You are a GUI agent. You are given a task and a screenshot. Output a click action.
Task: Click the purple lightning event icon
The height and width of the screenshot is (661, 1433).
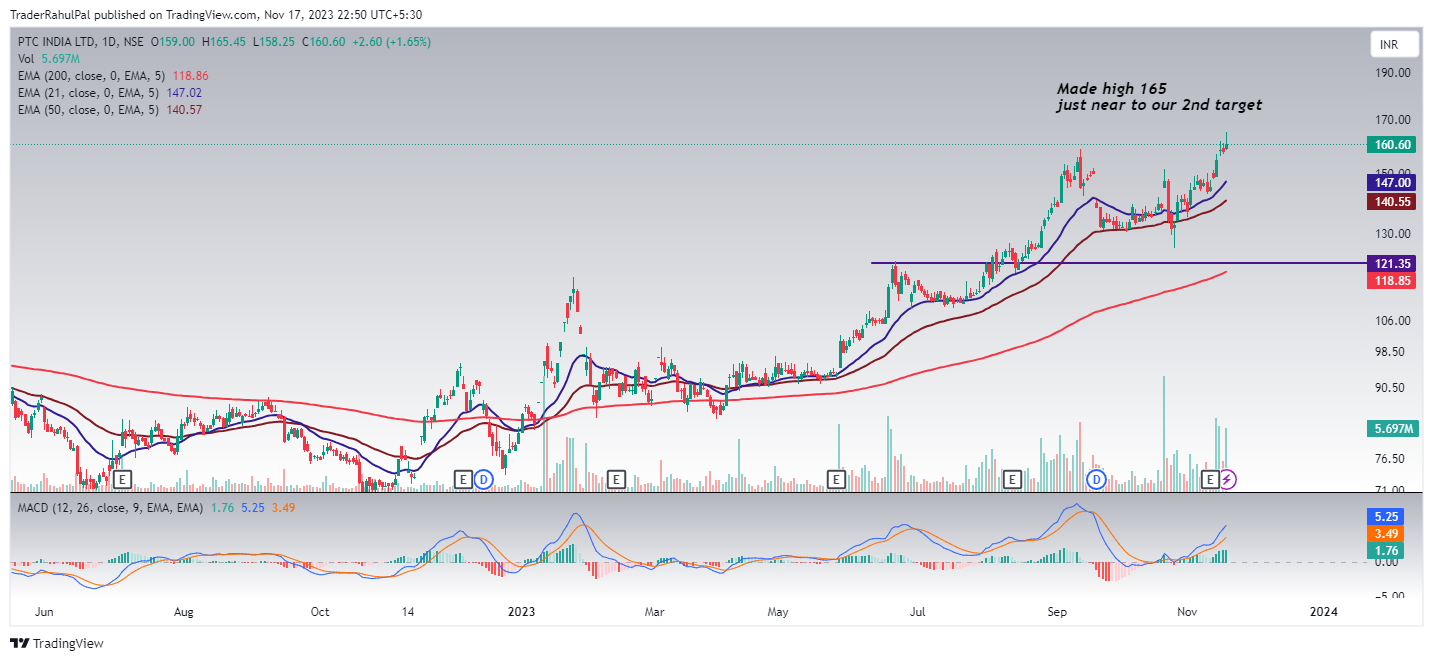click(x=1228, y=480)
